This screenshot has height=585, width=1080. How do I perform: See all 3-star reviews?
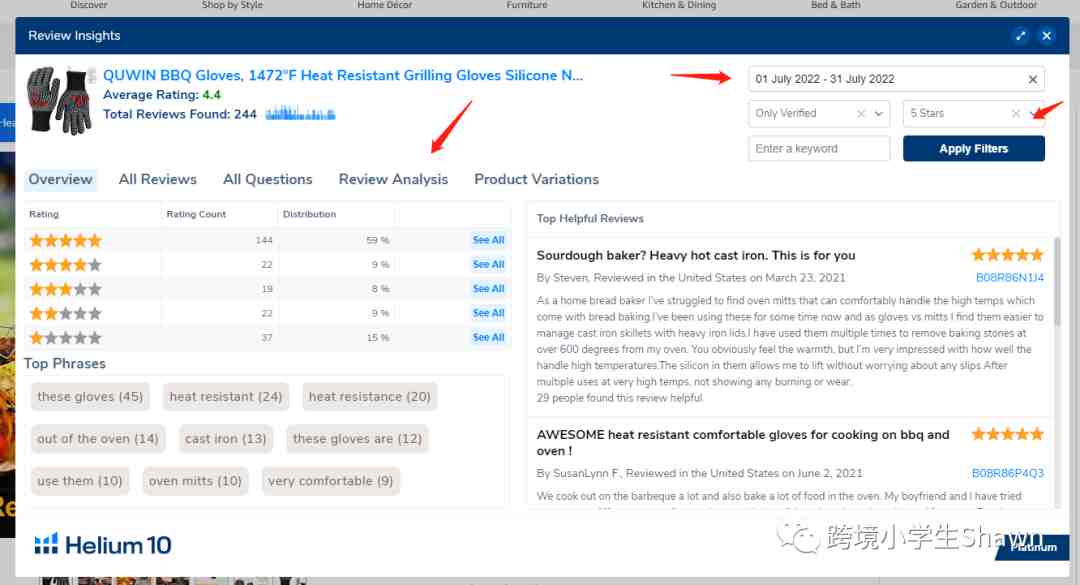click(x=488, y=288)
